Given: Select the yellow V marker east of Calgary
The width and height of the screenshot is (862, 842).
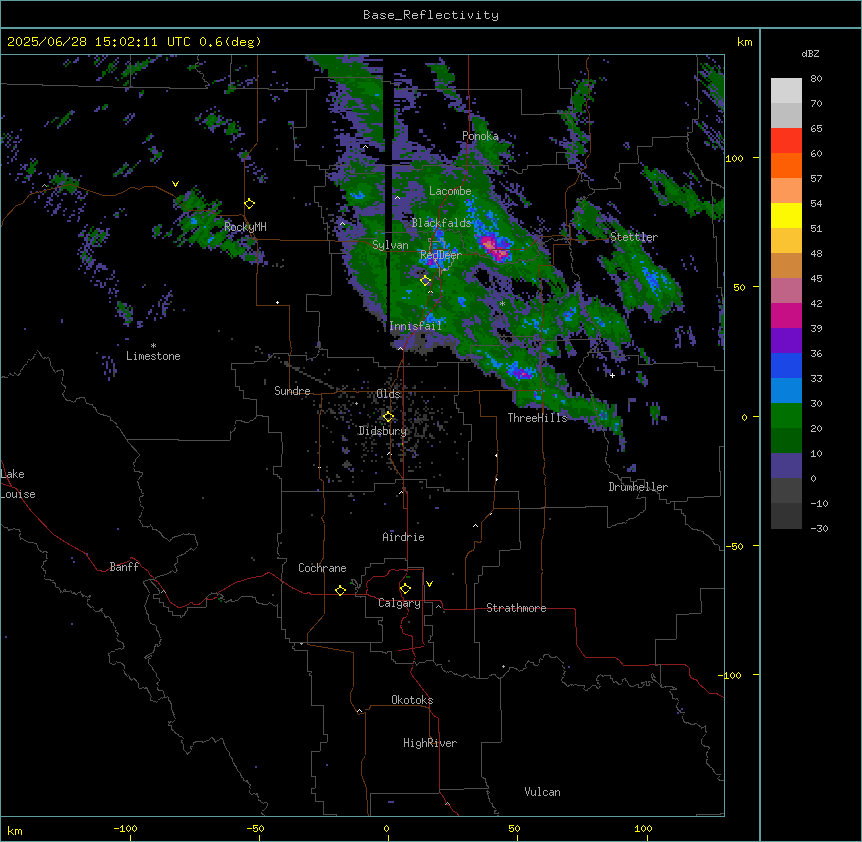Looking at the screenshot, I should click(429, 584).
